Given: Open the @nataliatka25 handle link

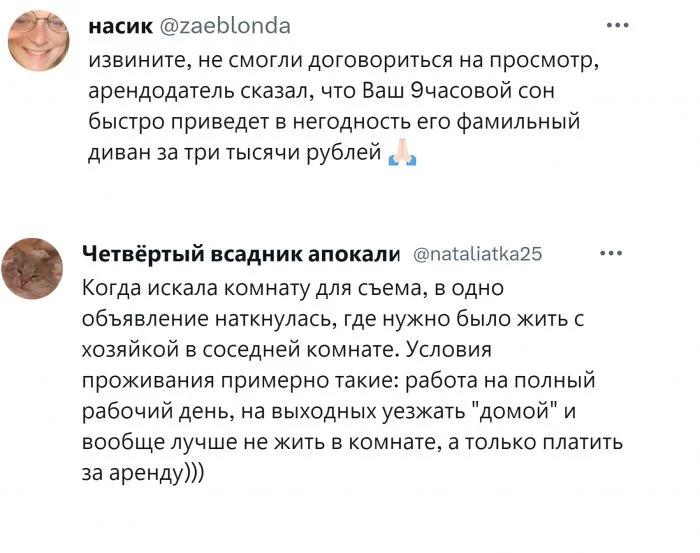Looking at the screenshot, I should click(477, 254).
